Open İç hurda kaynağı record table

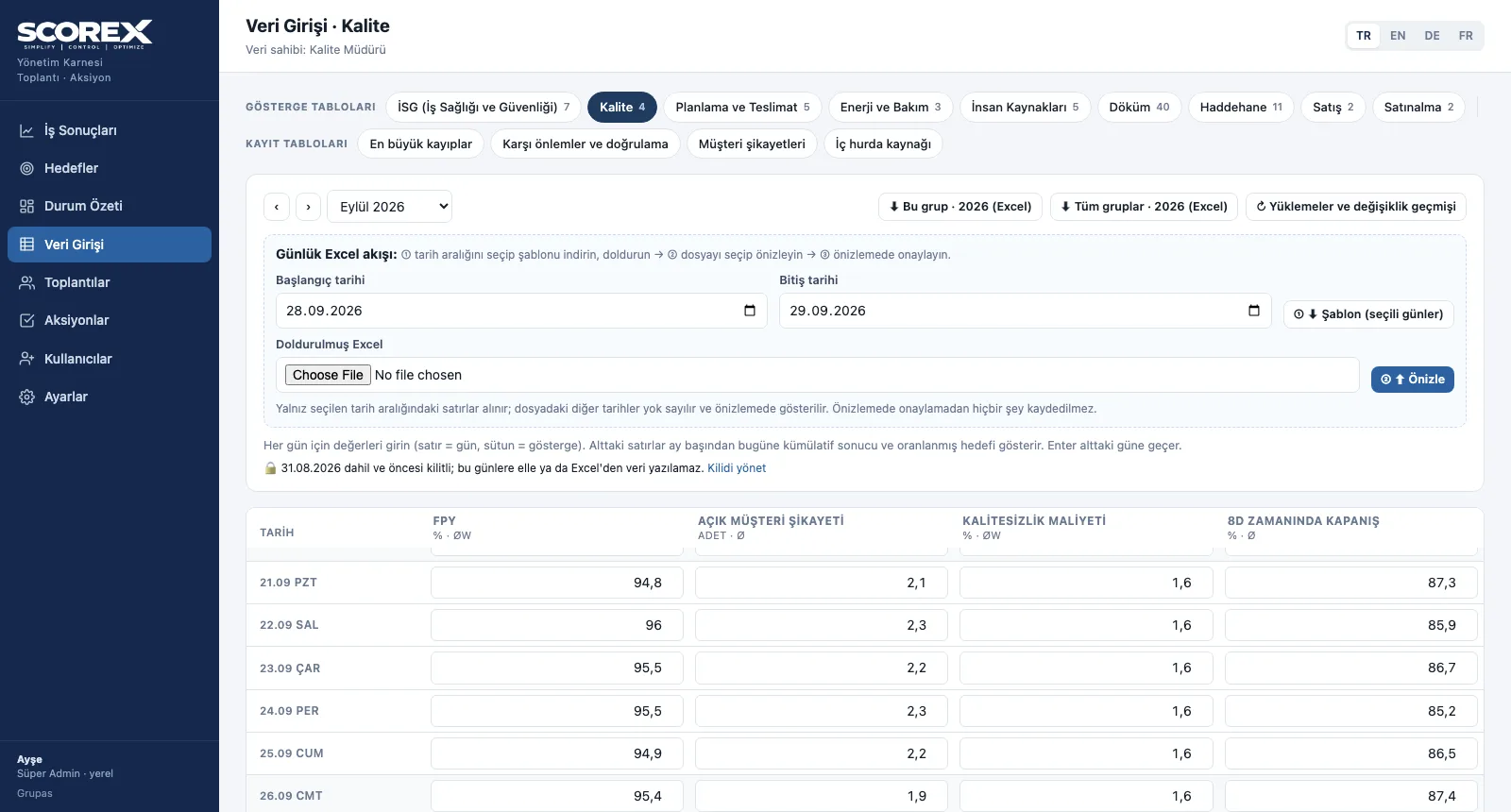coord(883,144)
